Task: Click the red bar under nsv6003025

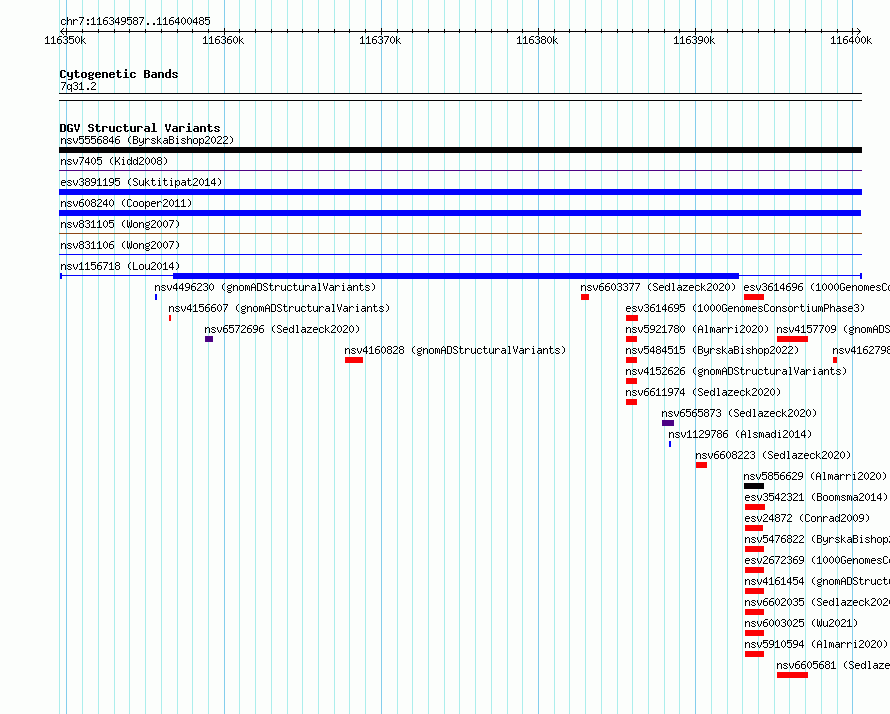Action: [754, 633]
